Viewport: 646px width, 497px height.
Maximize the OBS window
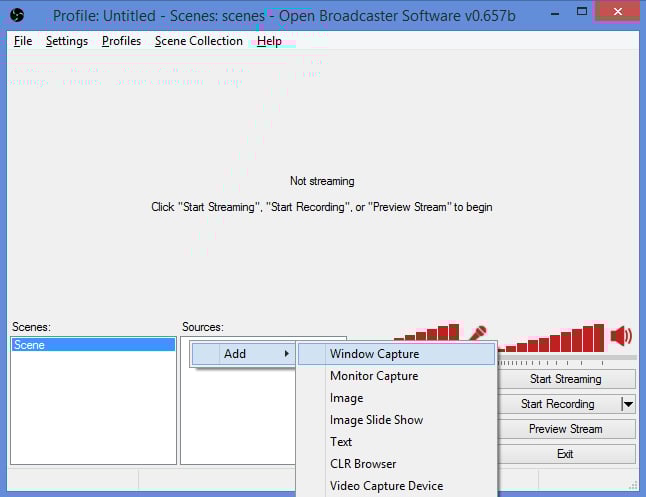[x=582, y=12]
